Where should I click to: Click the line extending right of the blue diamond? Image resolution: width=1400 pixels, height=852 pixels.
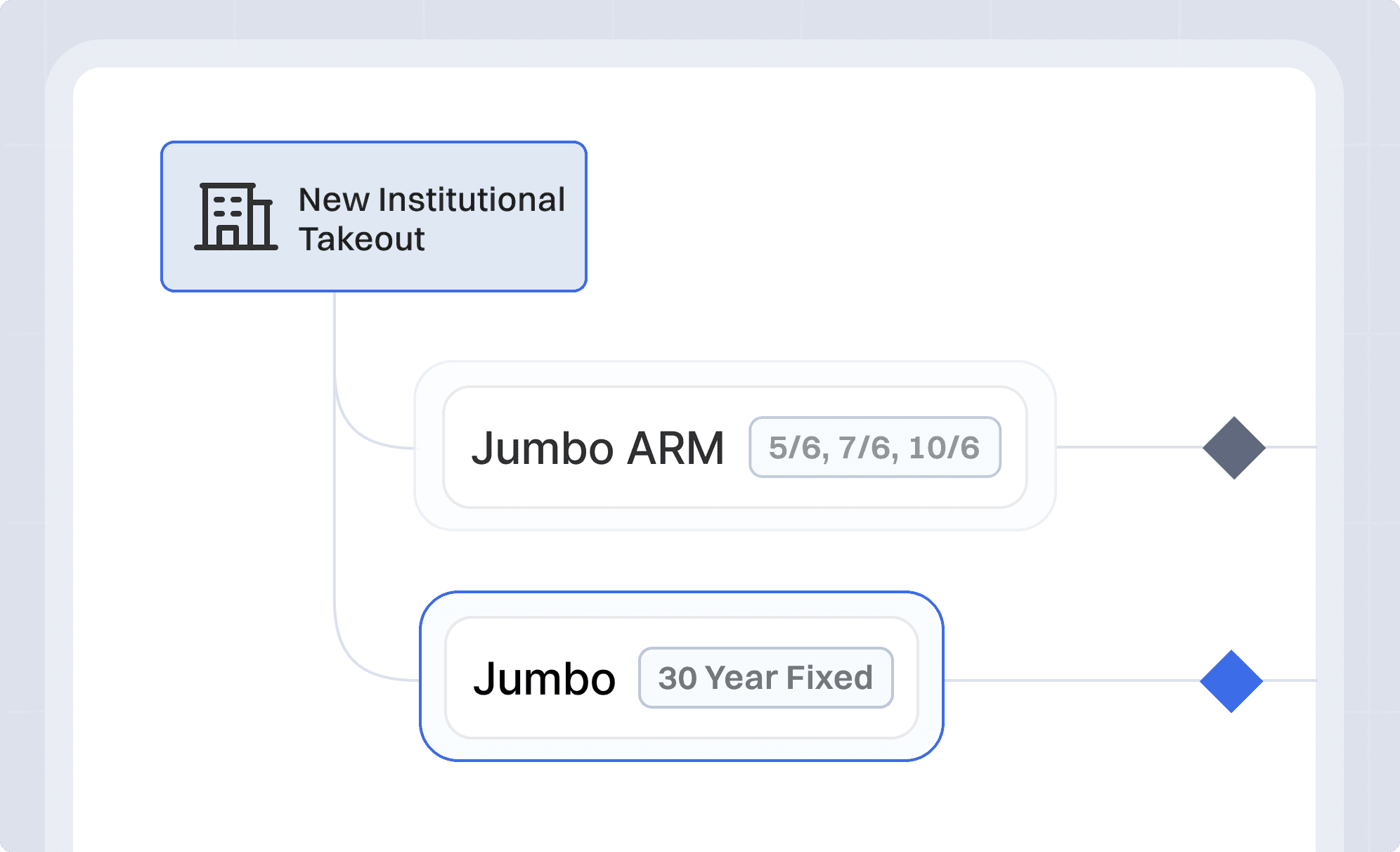(x=1290, y=680)
